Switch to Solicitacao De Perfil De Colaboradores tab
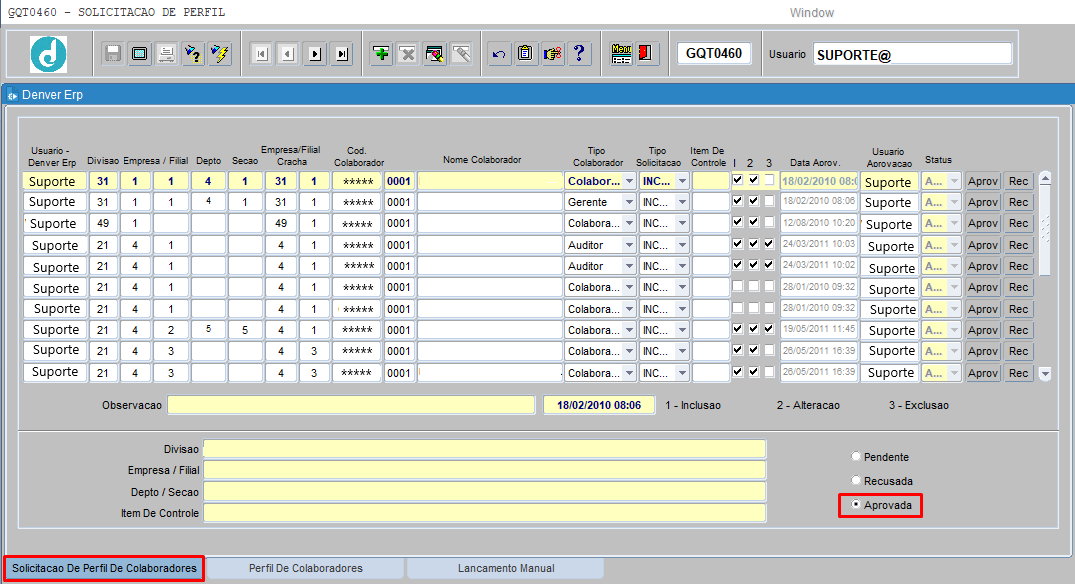 (x=104, y=568)
